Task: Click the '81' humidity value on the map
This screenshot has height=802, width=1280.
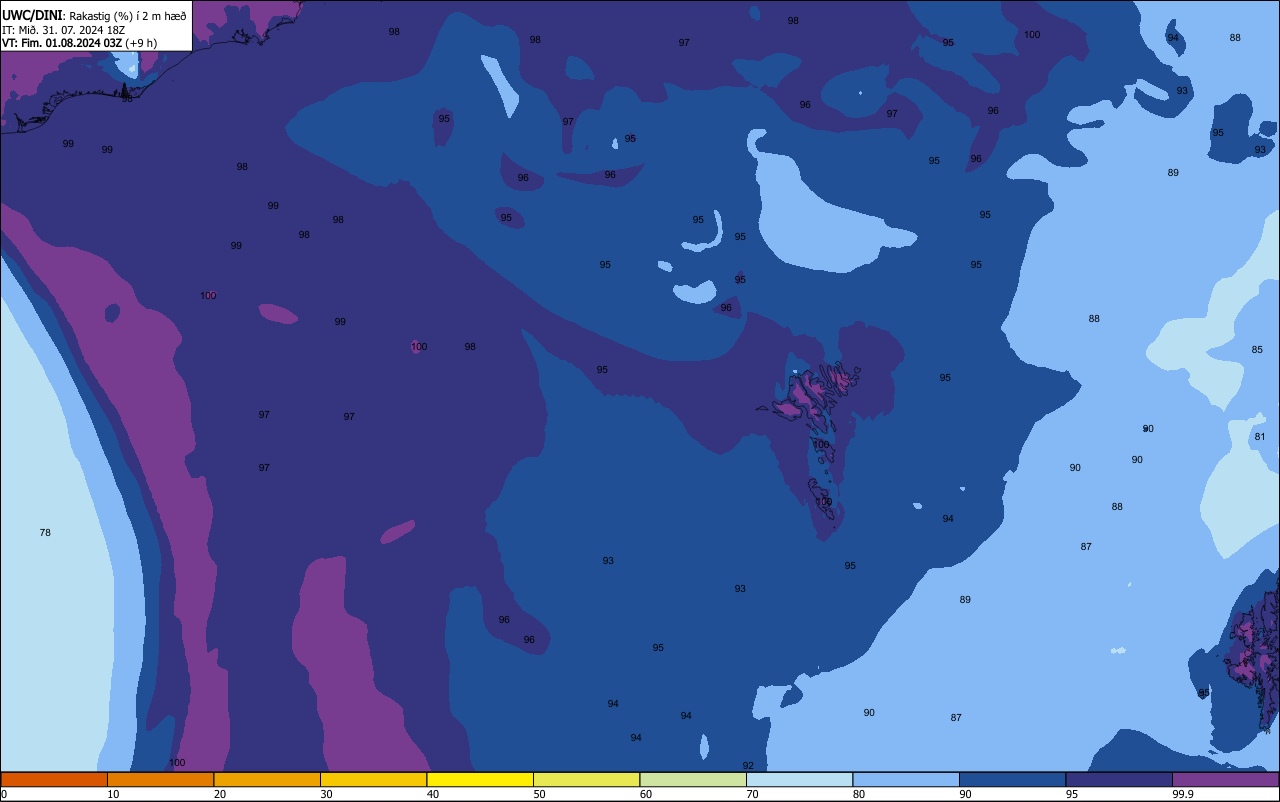Action: (x=1260, y=437)
